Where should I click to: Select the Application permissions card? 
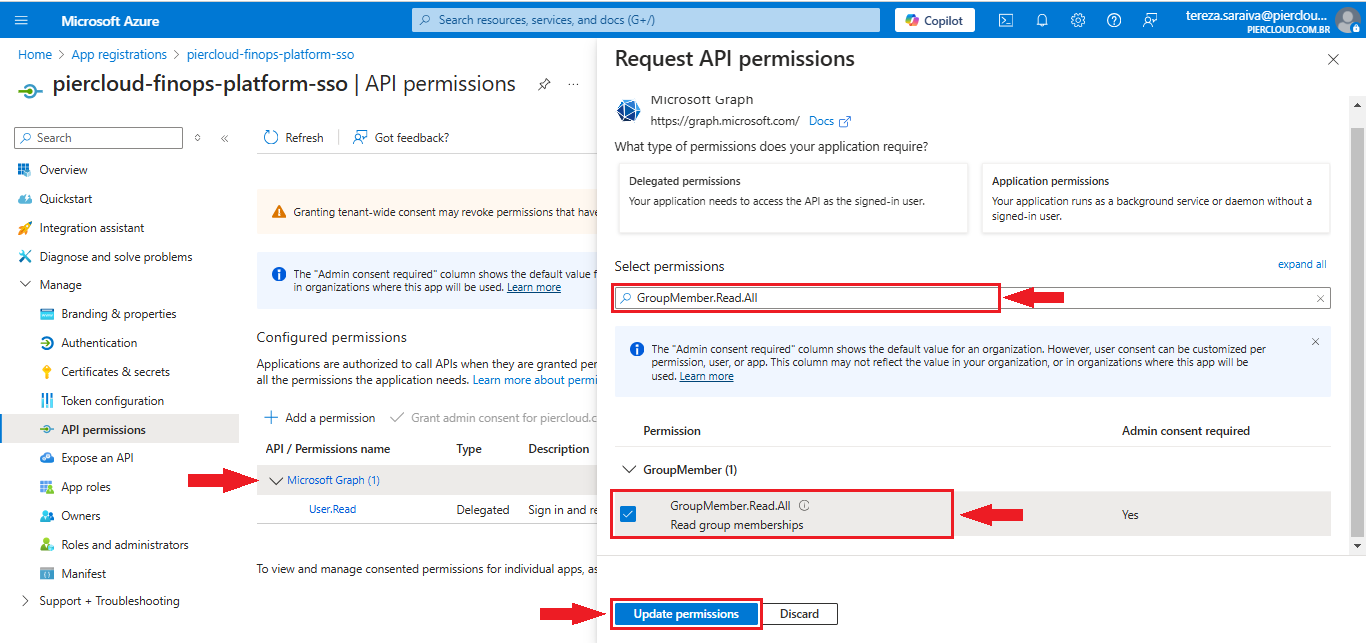pyautogui.click(x=1155, y=198)
